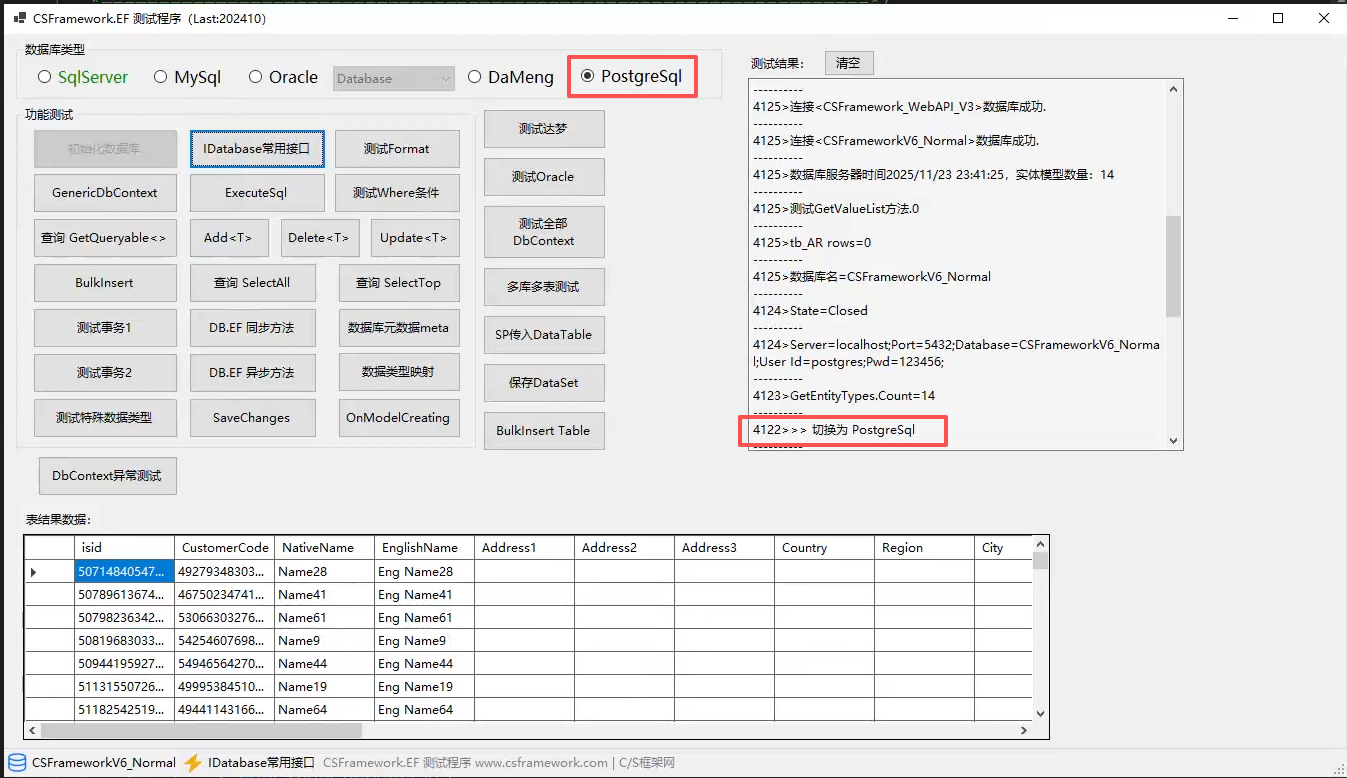The height and width of the screenshot is (778, 1347).
Task: Click the 多库多表测试 button
Action: (x=544, y=287)
